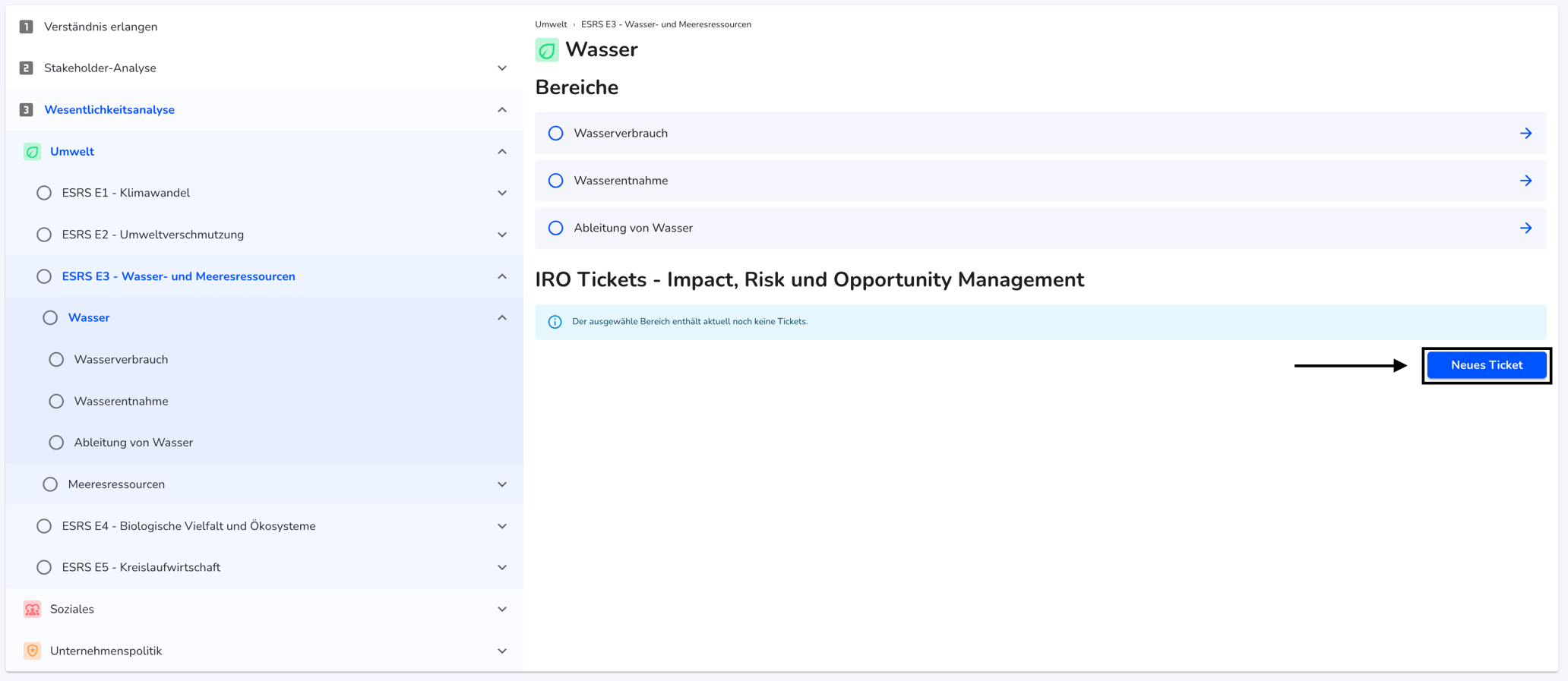Collapse the Umwelt group chevron
Viewport: 1568px width, 681px height.
502,152
